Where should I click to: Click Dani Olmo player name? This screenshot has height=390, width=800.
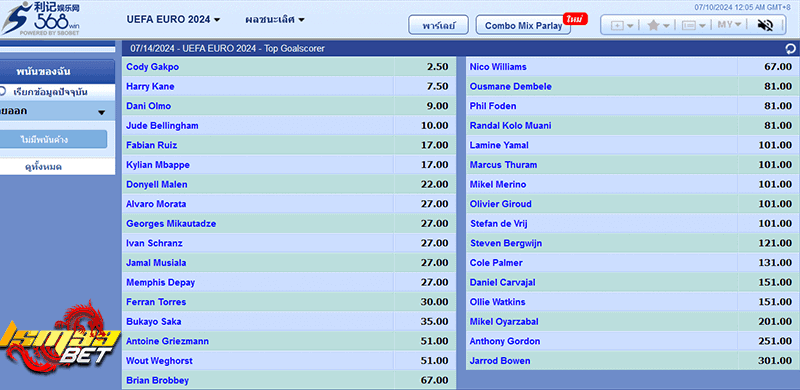pyautogui.click(x=148, y=106)
